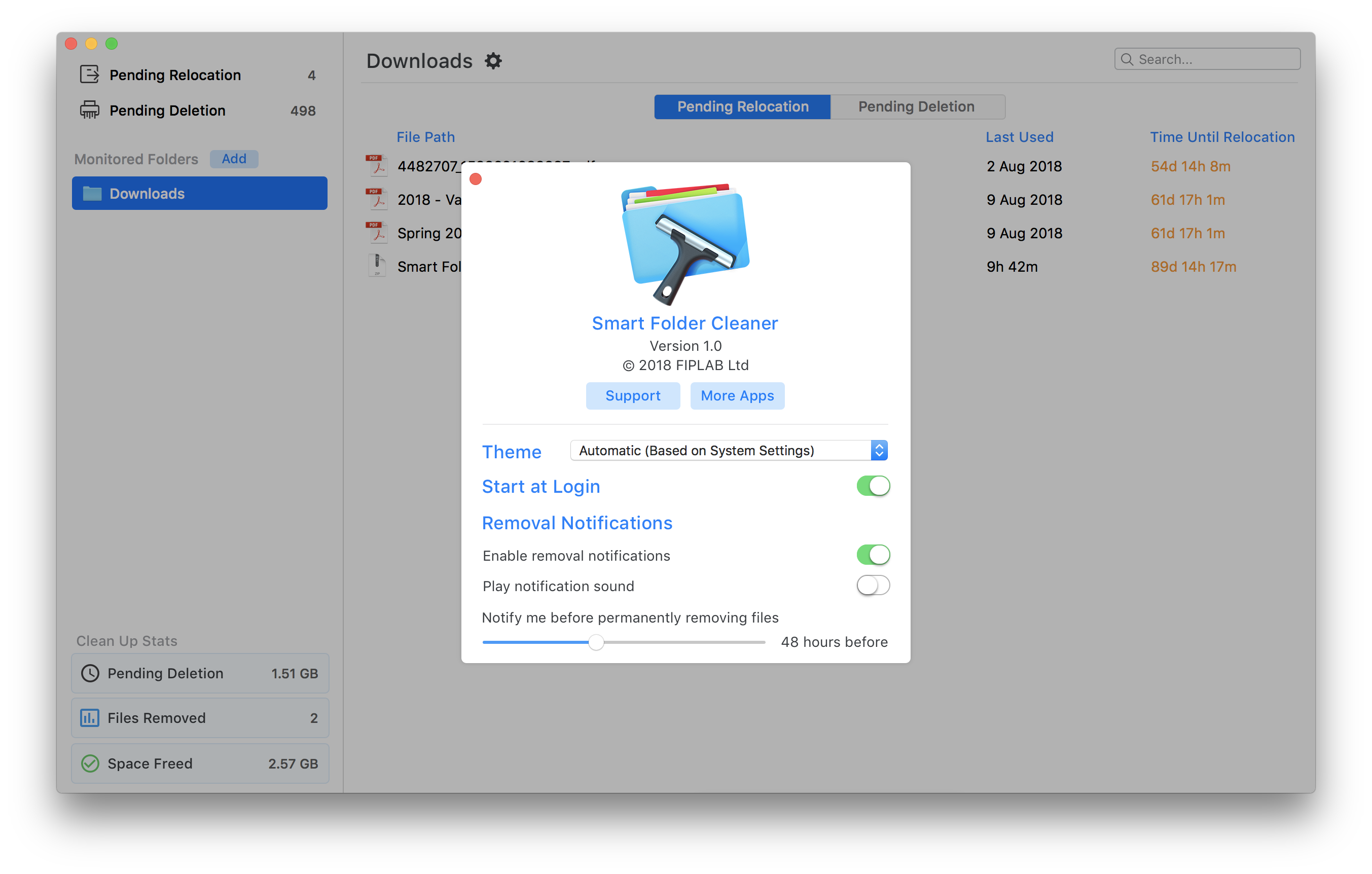Click the Add monitored folder button
The height and width of the screenshot is (874, 1372).
(234, 159)
